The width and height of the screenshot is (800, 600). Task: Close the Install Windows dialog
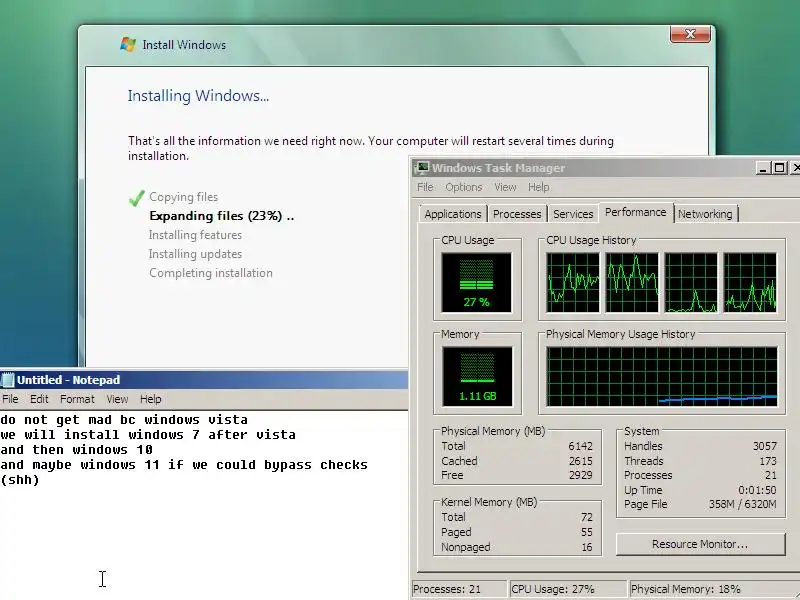coord(690,34)
